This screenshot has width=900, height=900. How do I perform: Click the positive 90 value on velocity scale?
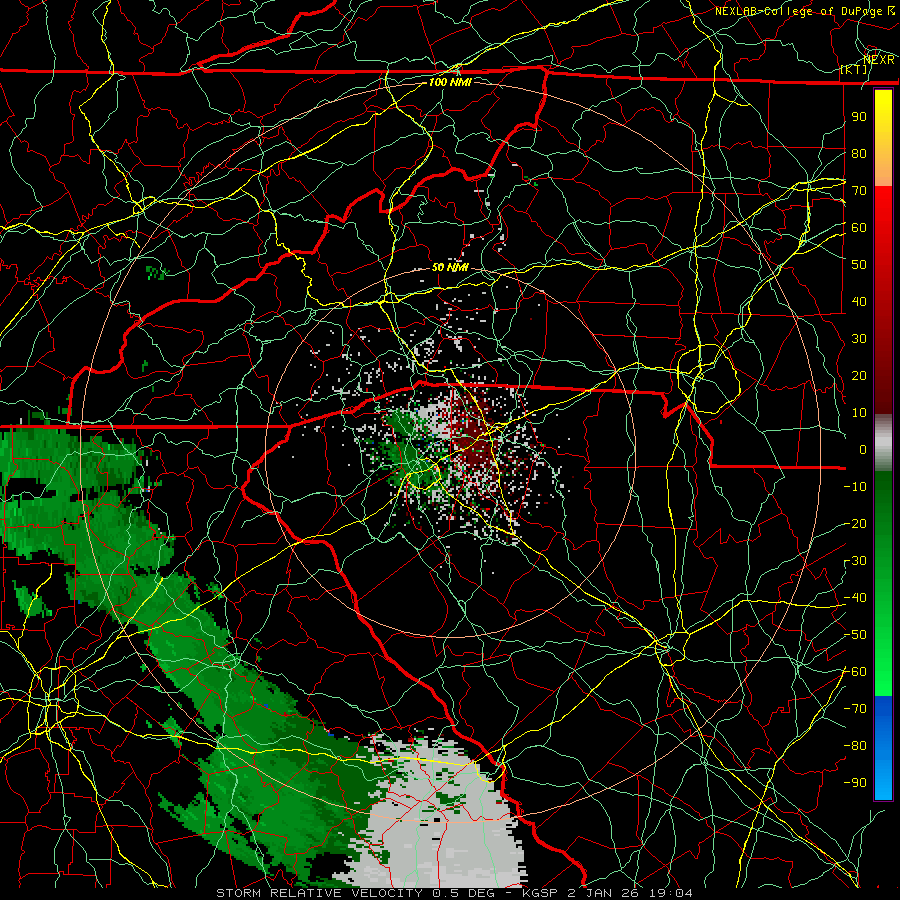pos(859,117)
